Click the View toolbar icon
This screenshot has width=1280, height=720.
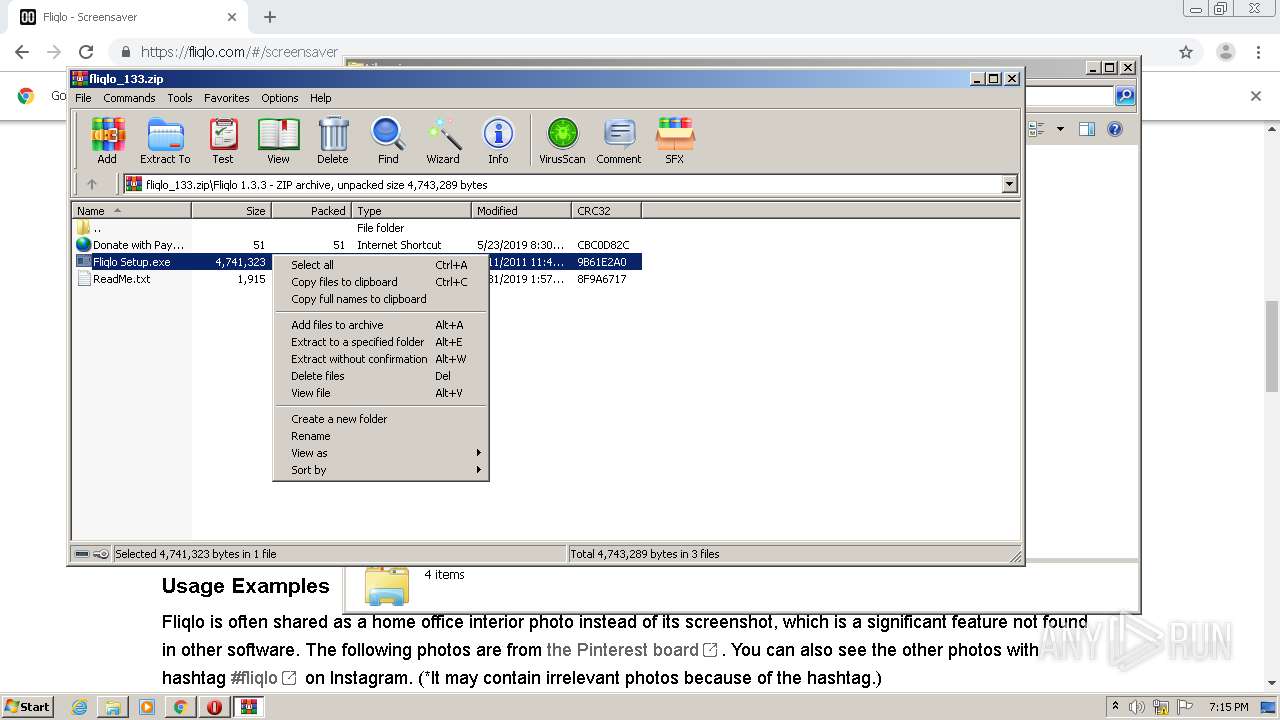[278, 140]
